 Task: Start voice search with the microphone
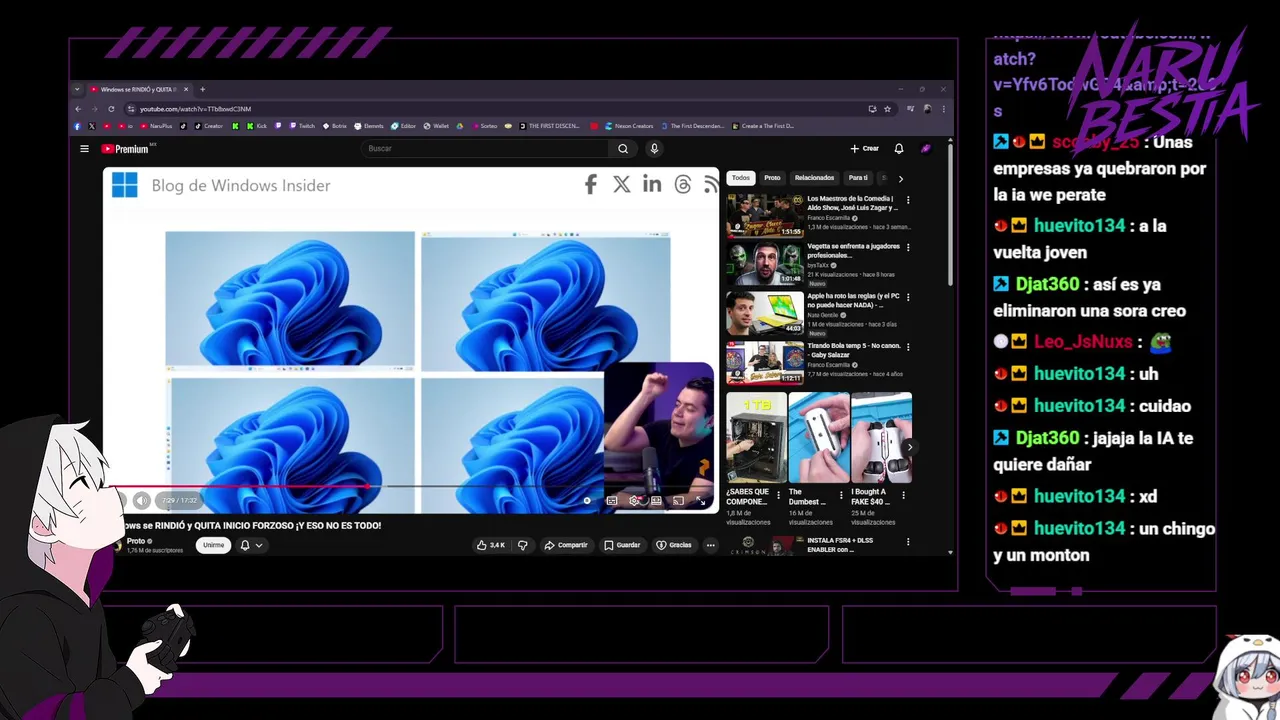[x=654, y=149]
